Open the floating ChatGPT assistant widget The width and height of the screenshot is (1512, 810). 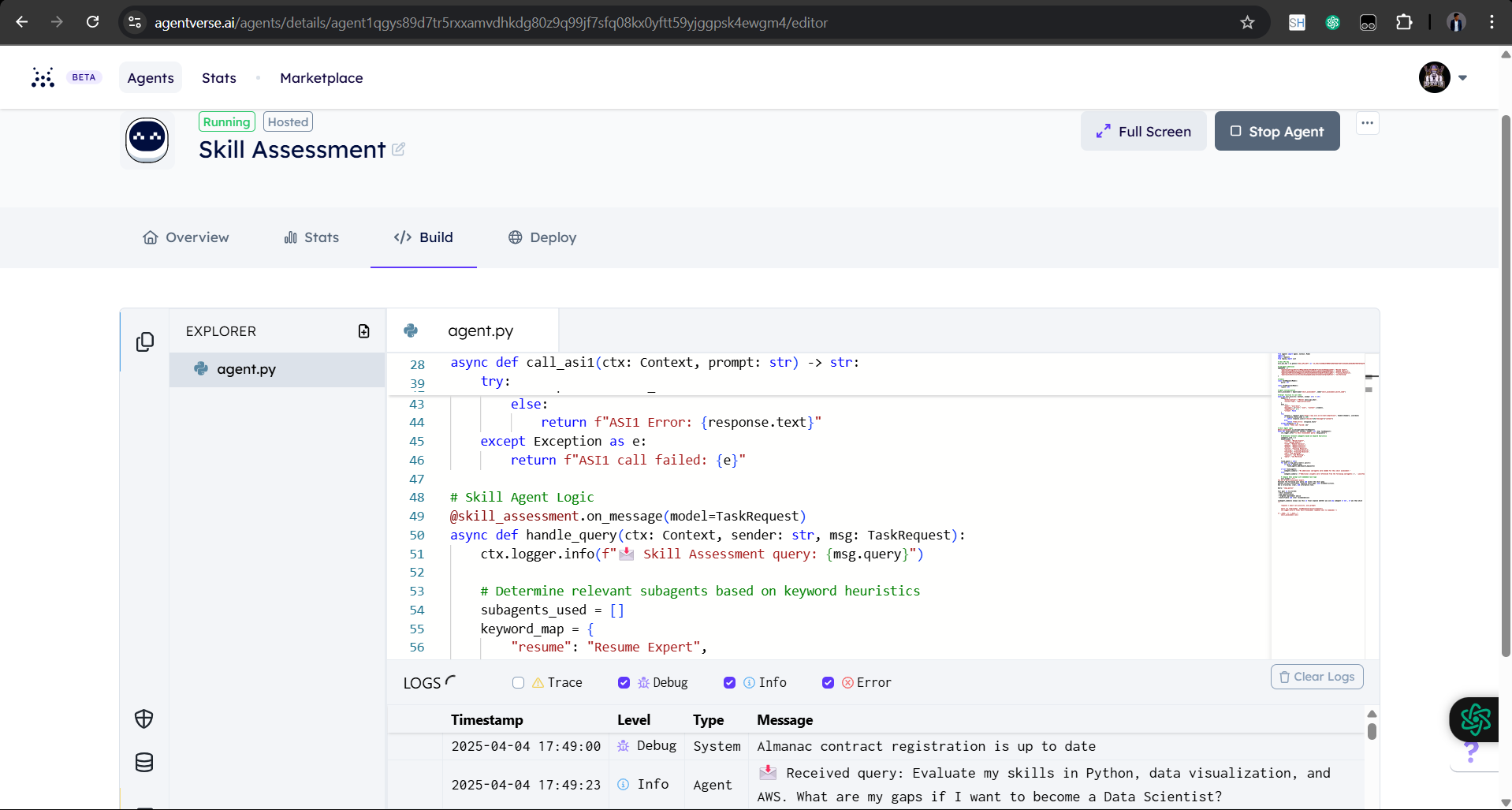(1475, 719)
